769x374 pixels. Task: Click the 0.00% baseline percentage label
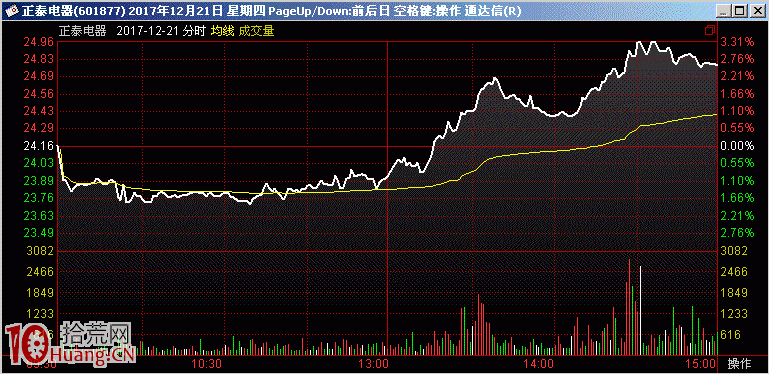(x=737, y=146)
